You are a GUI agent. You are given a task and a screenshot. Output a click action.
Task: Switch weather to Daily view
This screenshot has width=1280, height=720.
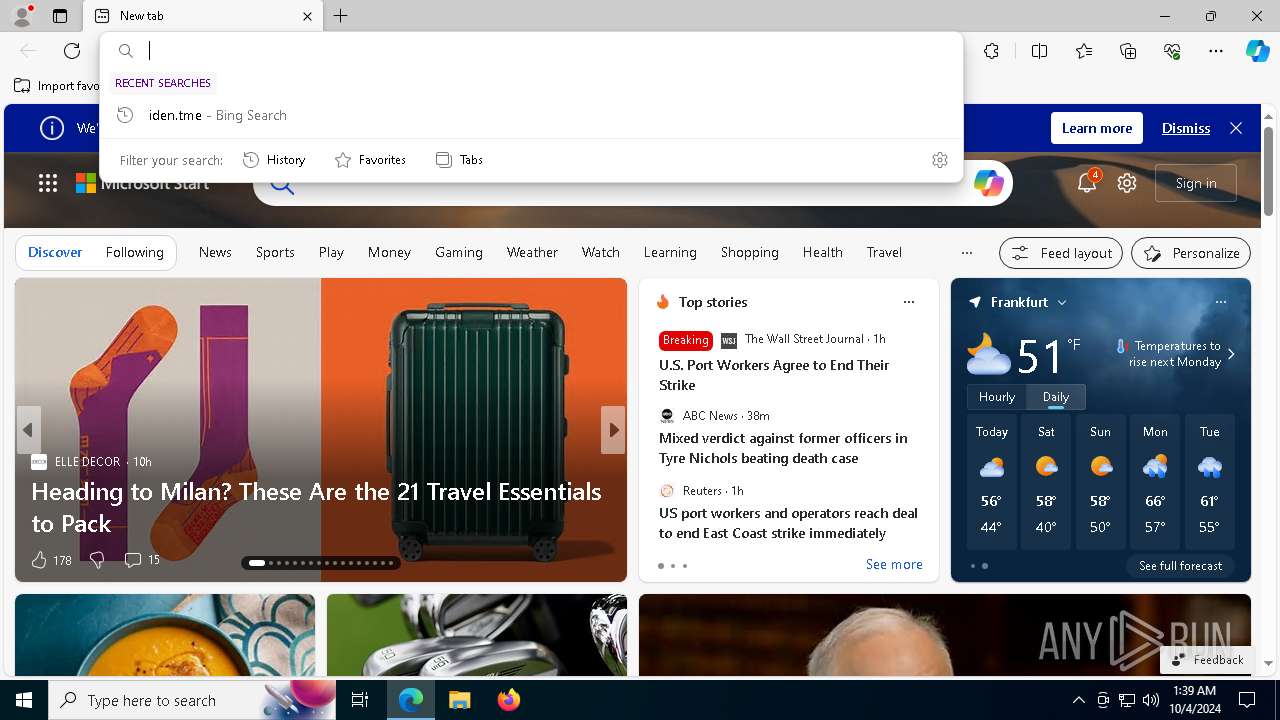pyautogui.click(x=1056, y=397)
